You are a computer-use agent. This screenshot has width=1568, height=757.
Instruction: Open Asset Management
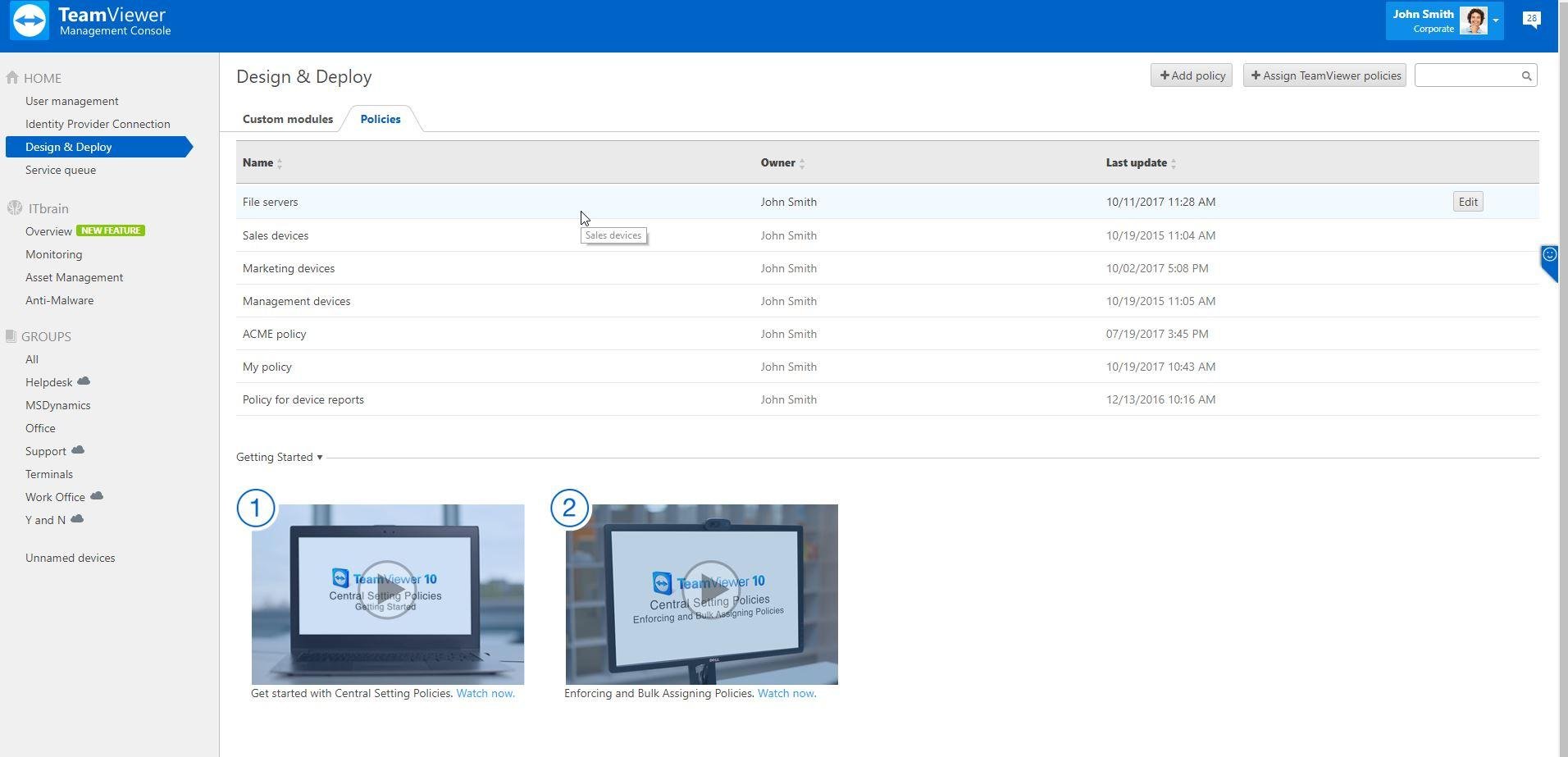tap(75, 277)
